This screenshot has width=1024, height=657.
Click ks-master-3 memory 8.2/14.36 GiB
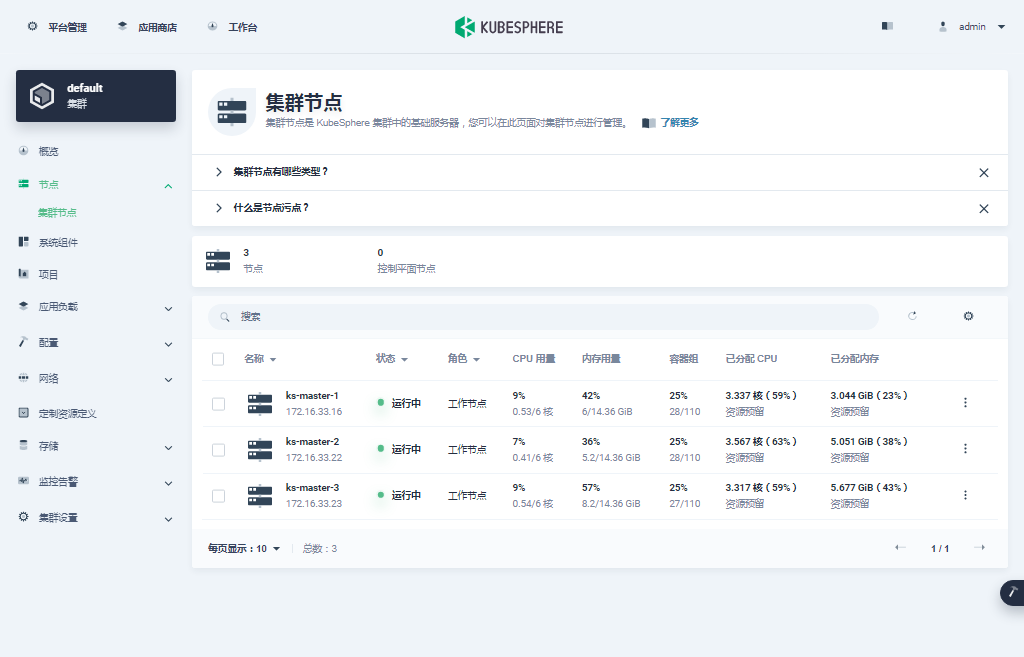click(611, 504)
